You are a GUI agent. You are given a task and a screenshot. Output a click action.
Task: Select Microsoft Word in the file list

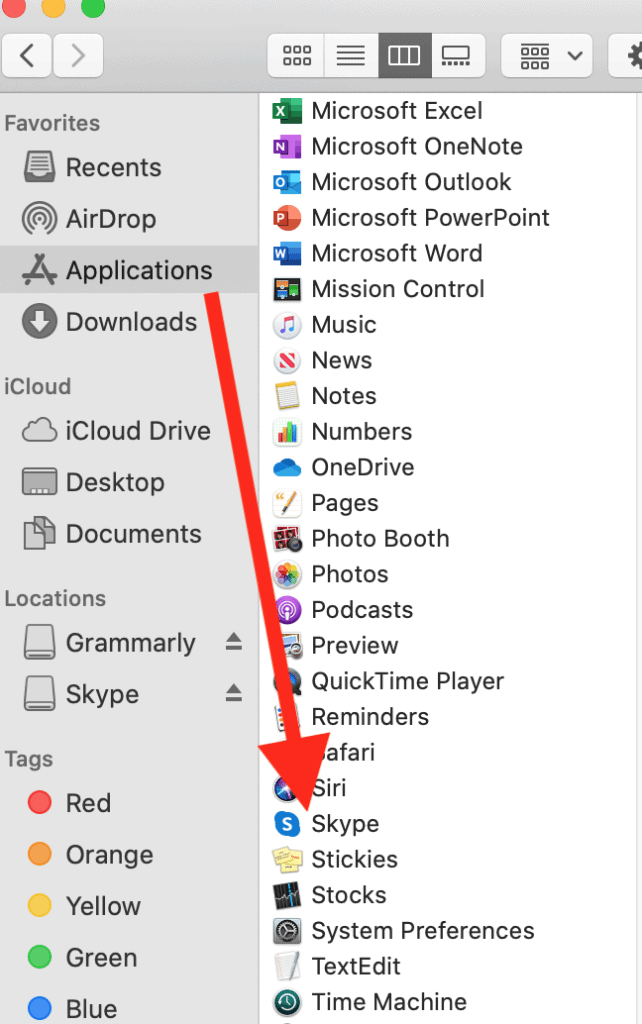pyautogui.click(x=396, y=254)
